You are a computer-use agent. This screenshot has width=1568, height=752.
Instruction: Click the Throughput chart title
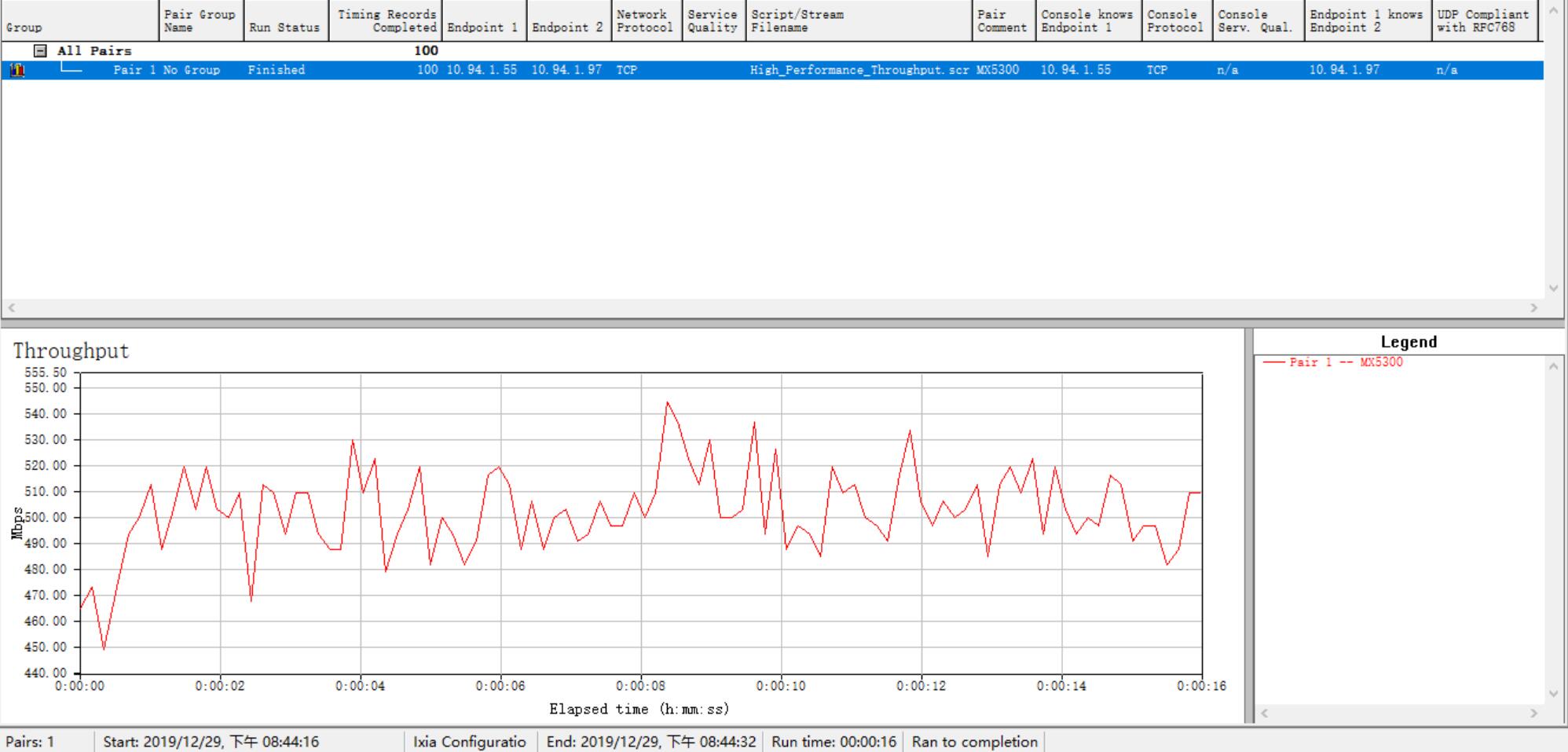click(x=71, y=351)
